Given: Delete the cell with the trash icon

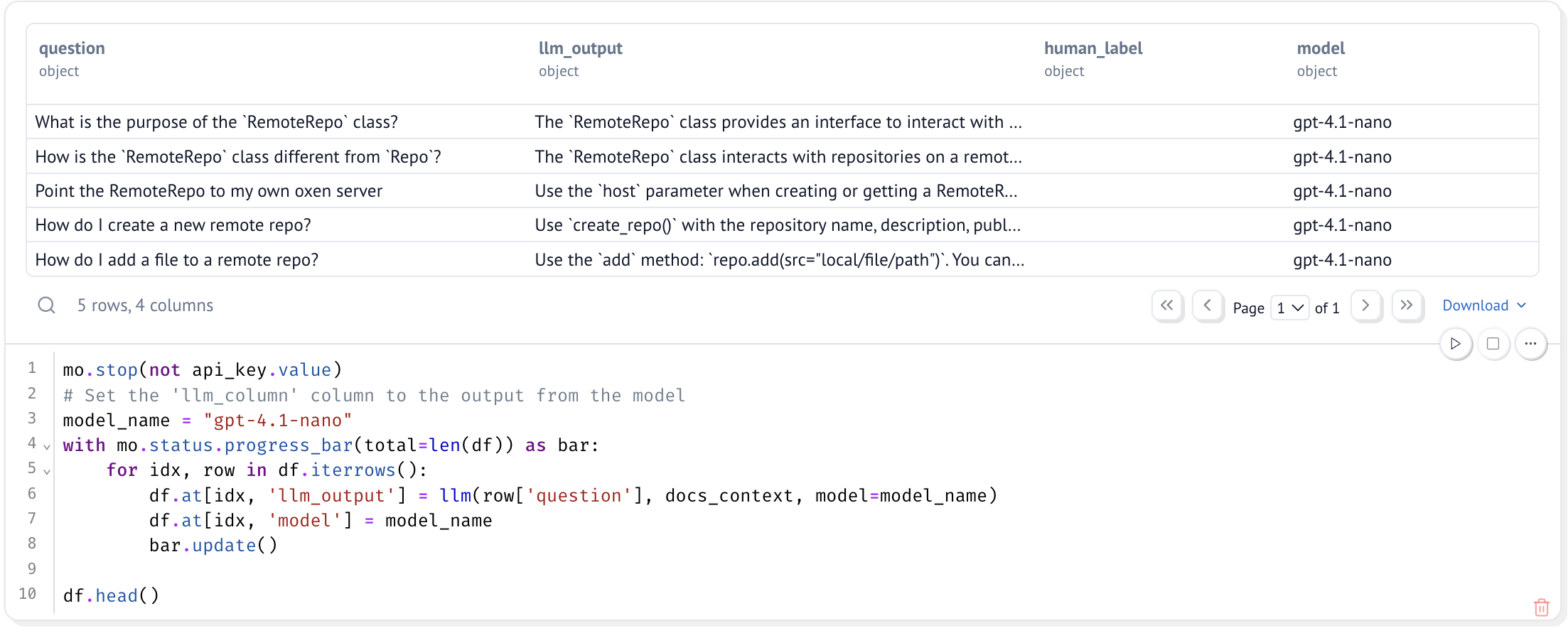Looking at the screenshot, I should coord(1541,607).
